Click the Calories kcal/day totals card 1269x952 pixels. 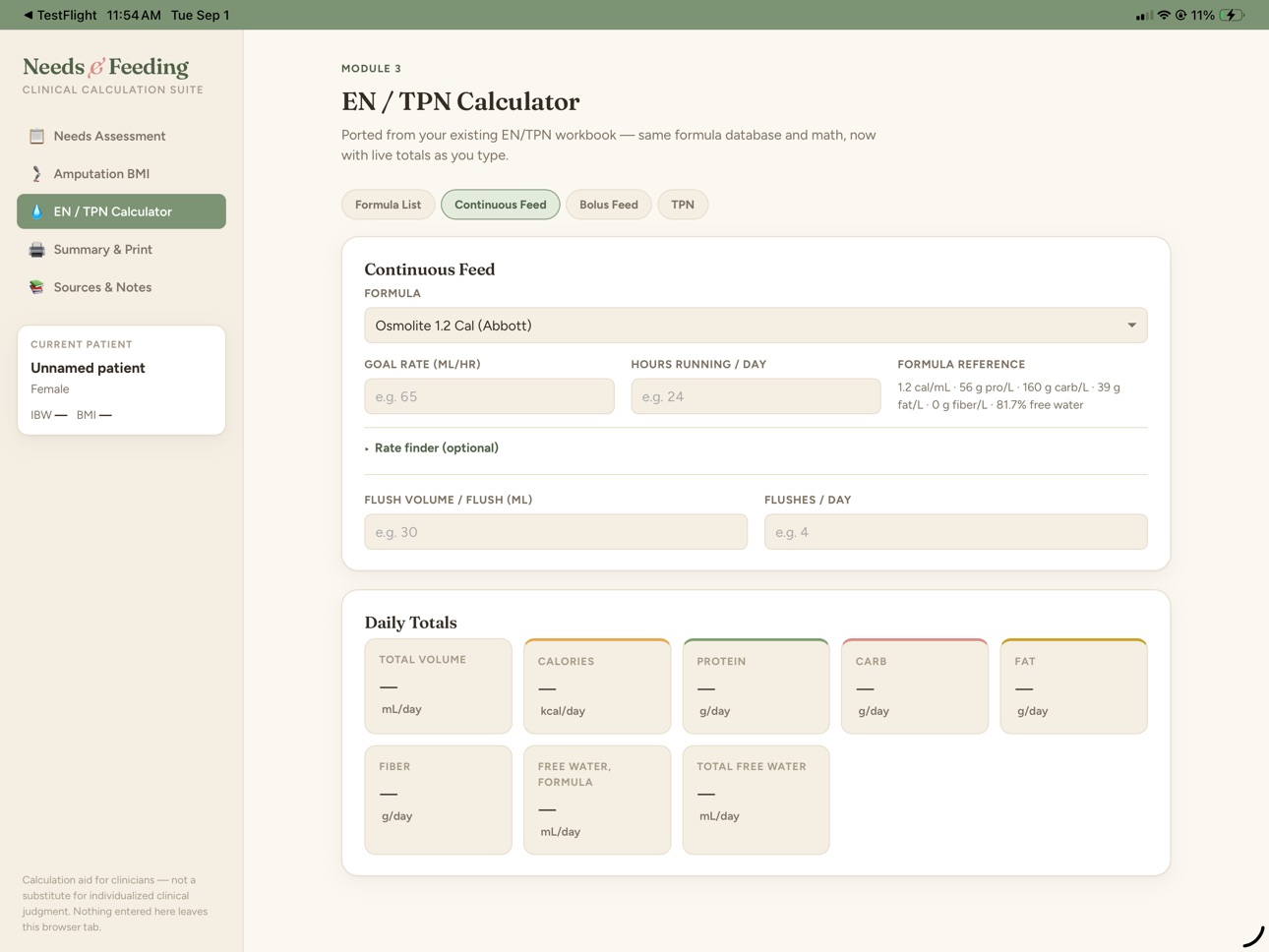tap(597, 686)
